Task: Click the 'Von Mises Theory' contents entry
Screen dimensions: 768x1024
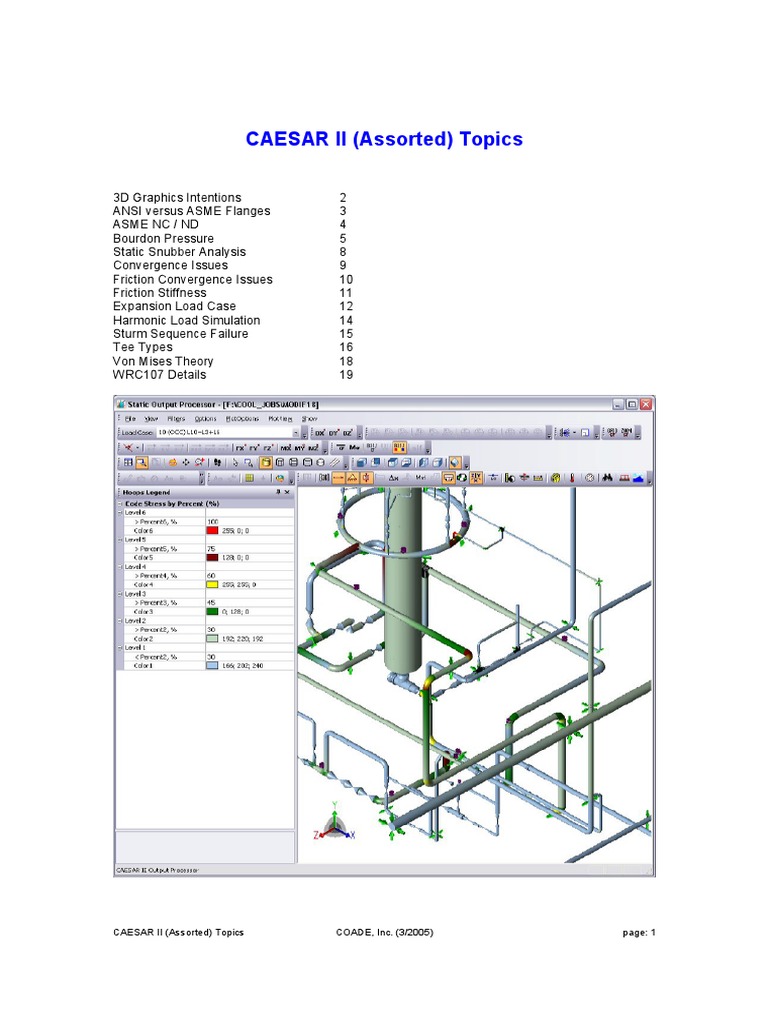Action: 163,361
